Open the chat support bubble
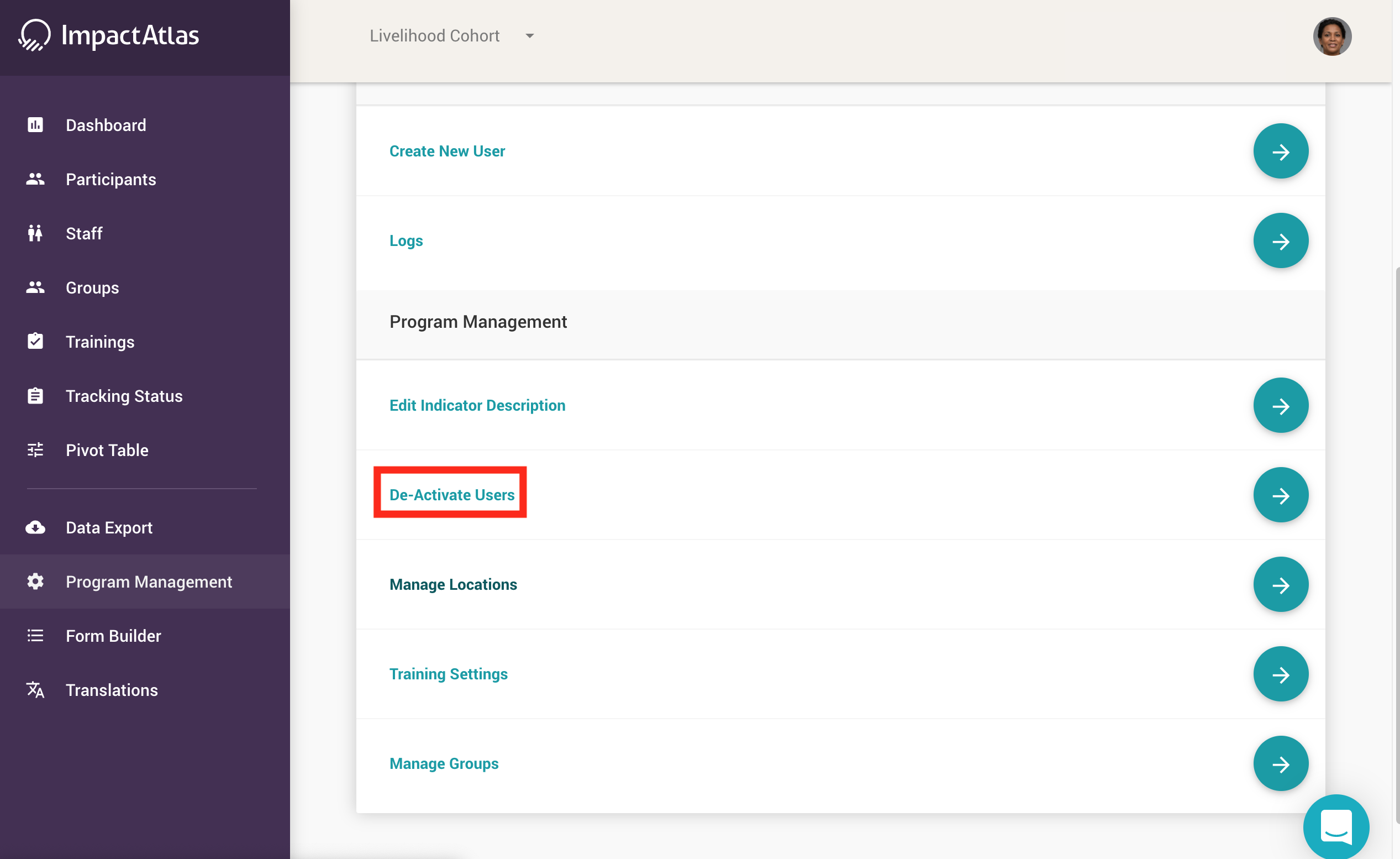The image size is (1400, 859). 1336,826
